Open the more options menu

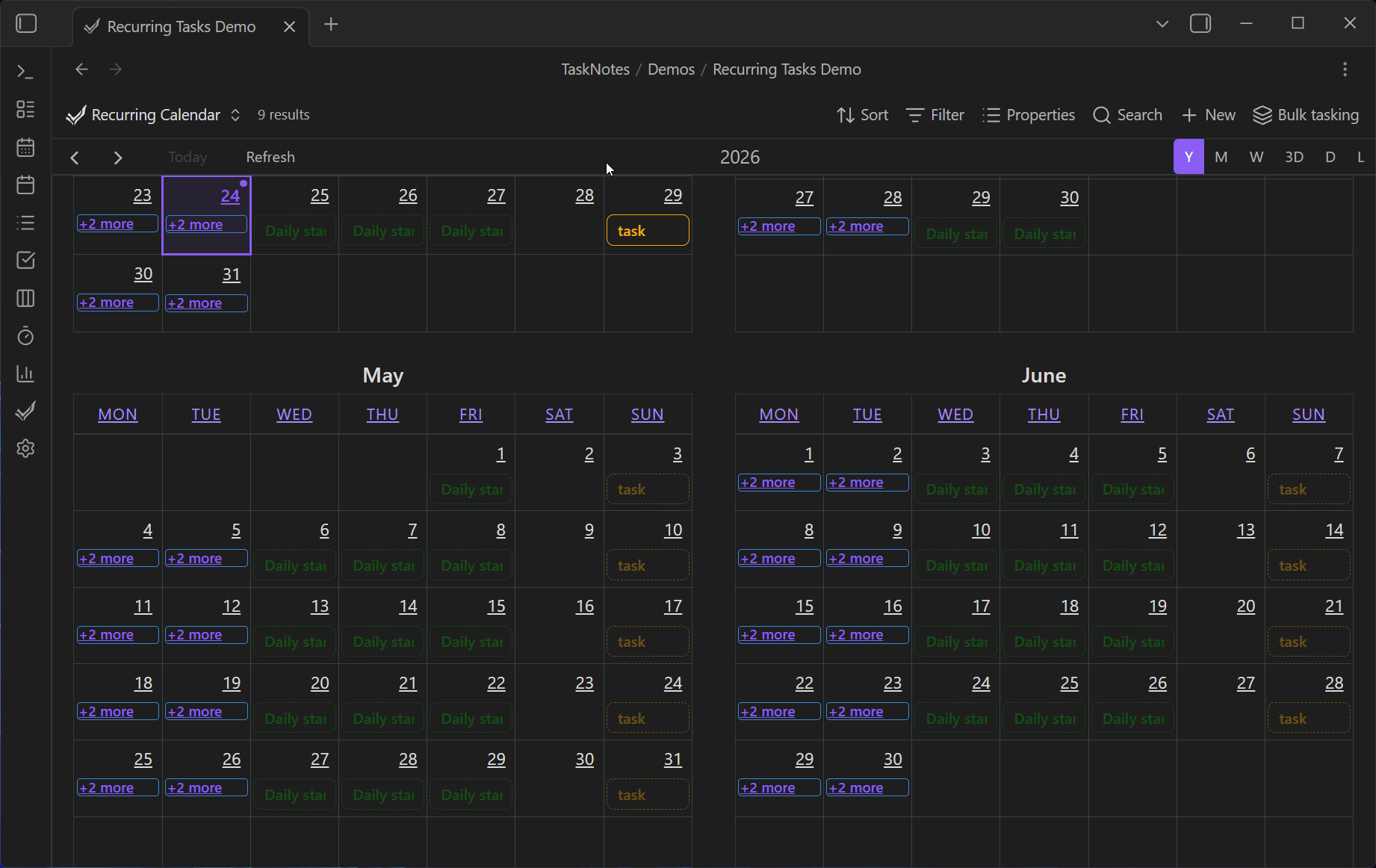(1344, 69)
